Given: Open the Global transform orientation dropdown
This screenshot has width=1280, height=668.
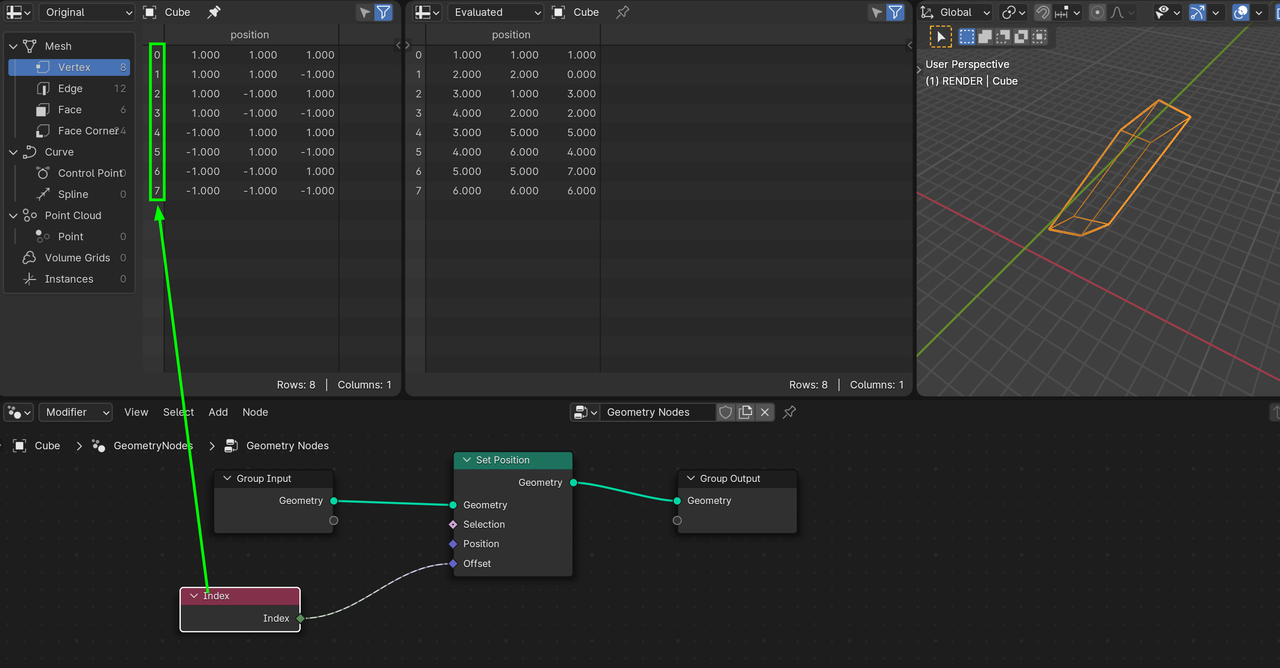Looking at the screenshot, I should [x=955, y=12].
